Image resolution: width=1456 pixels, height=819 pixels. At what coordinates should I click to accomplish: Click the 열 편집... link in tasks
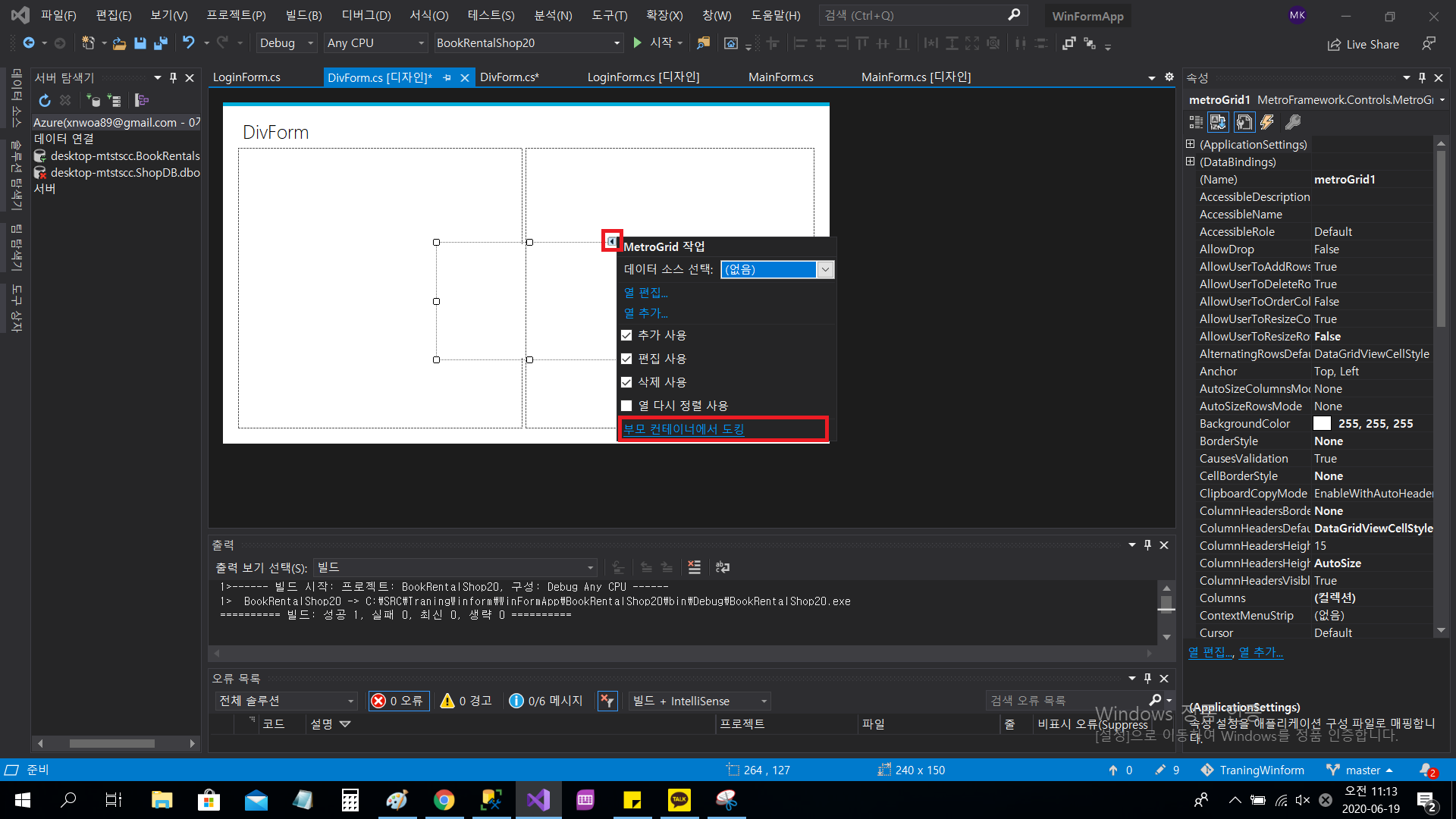(645, 293)
